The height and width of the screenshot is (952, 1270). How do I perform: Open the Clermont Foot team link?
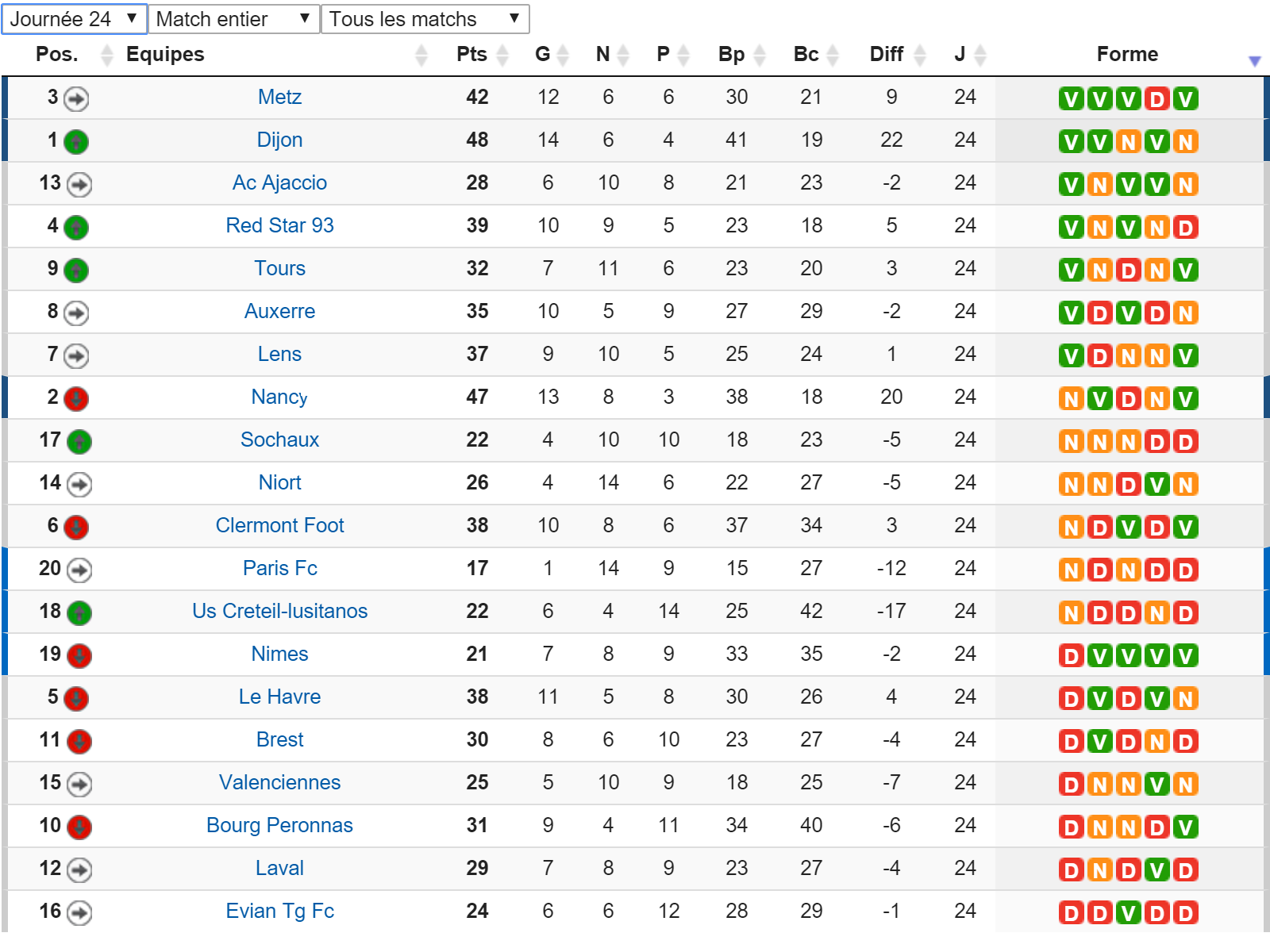tap(279, 525)
